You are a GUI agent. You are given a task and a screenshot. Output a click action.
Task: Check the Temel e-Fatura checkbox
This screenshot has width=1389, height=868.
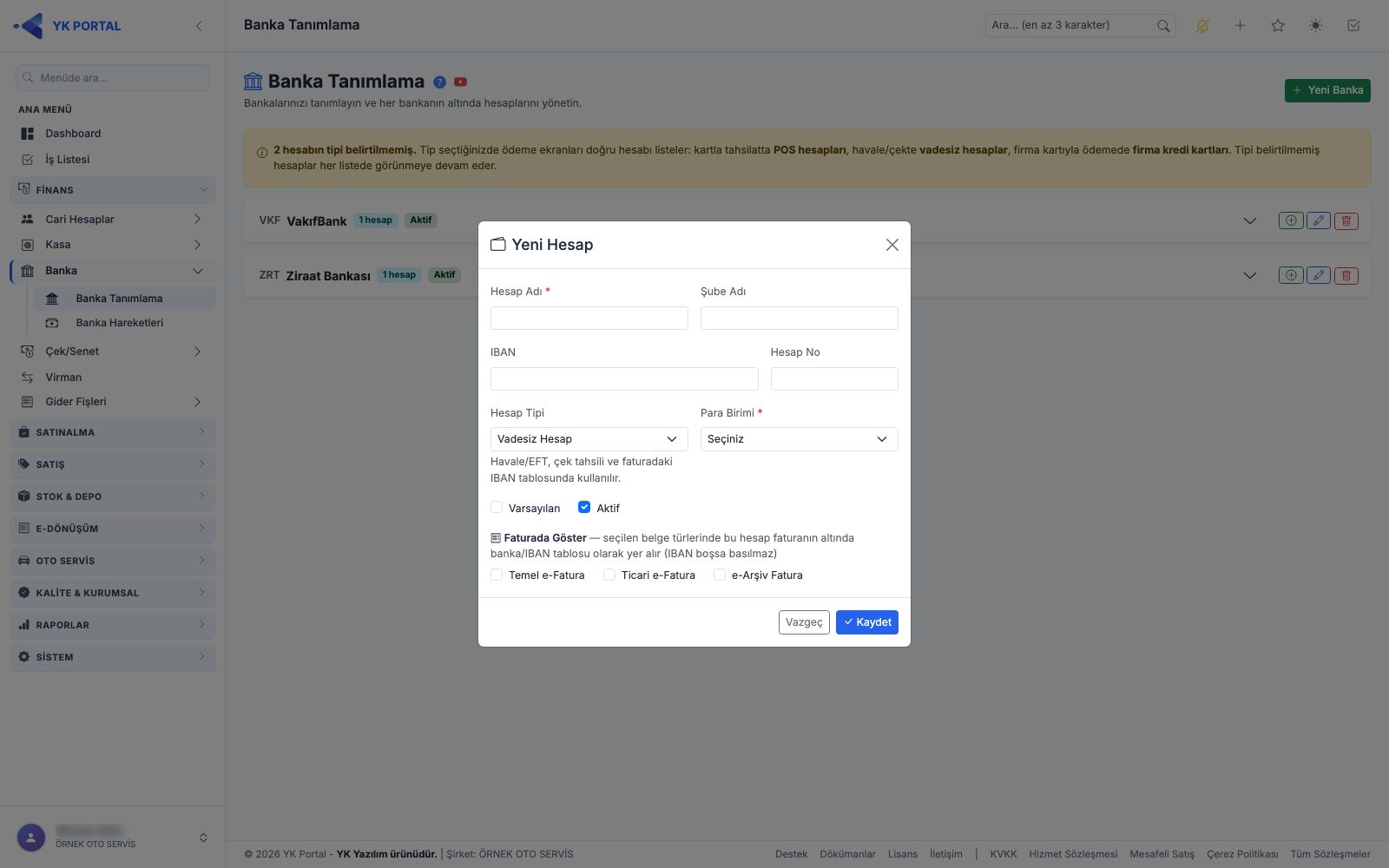tap(497, 575)
